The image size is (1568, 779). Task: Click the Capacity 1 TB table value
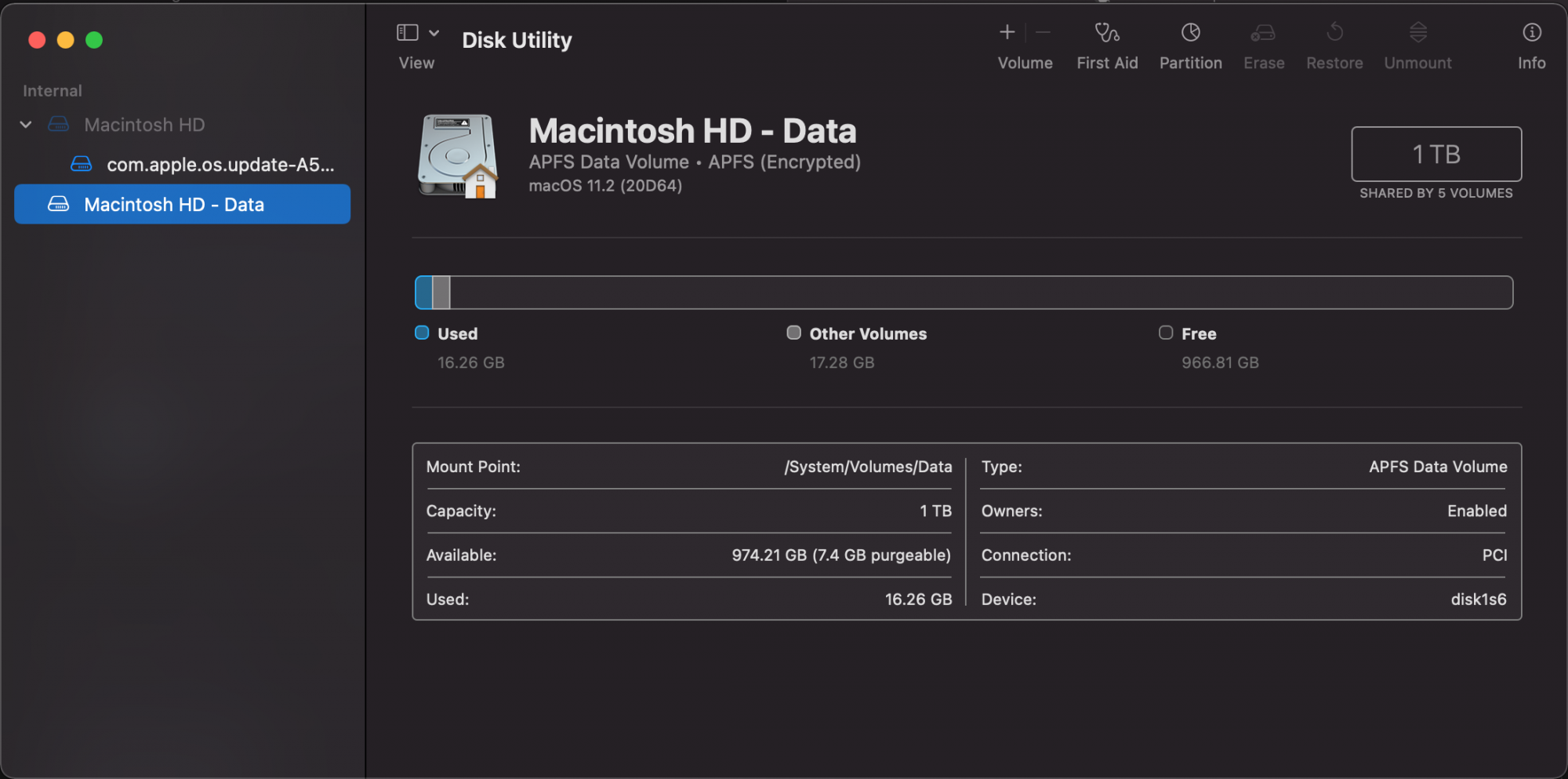click(x=935, y=511)
